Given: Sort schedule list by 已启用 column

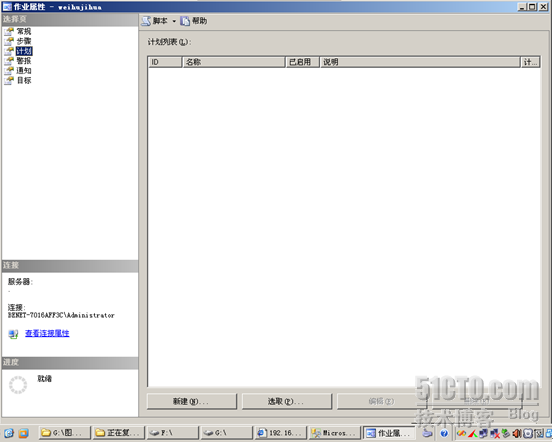Looking at the screenshot, I should [x=302, y=62].
